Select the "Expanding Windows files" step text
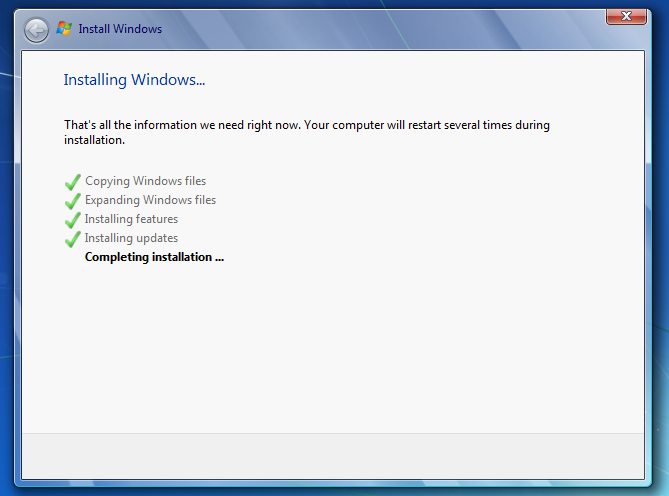 pos(151,200)
